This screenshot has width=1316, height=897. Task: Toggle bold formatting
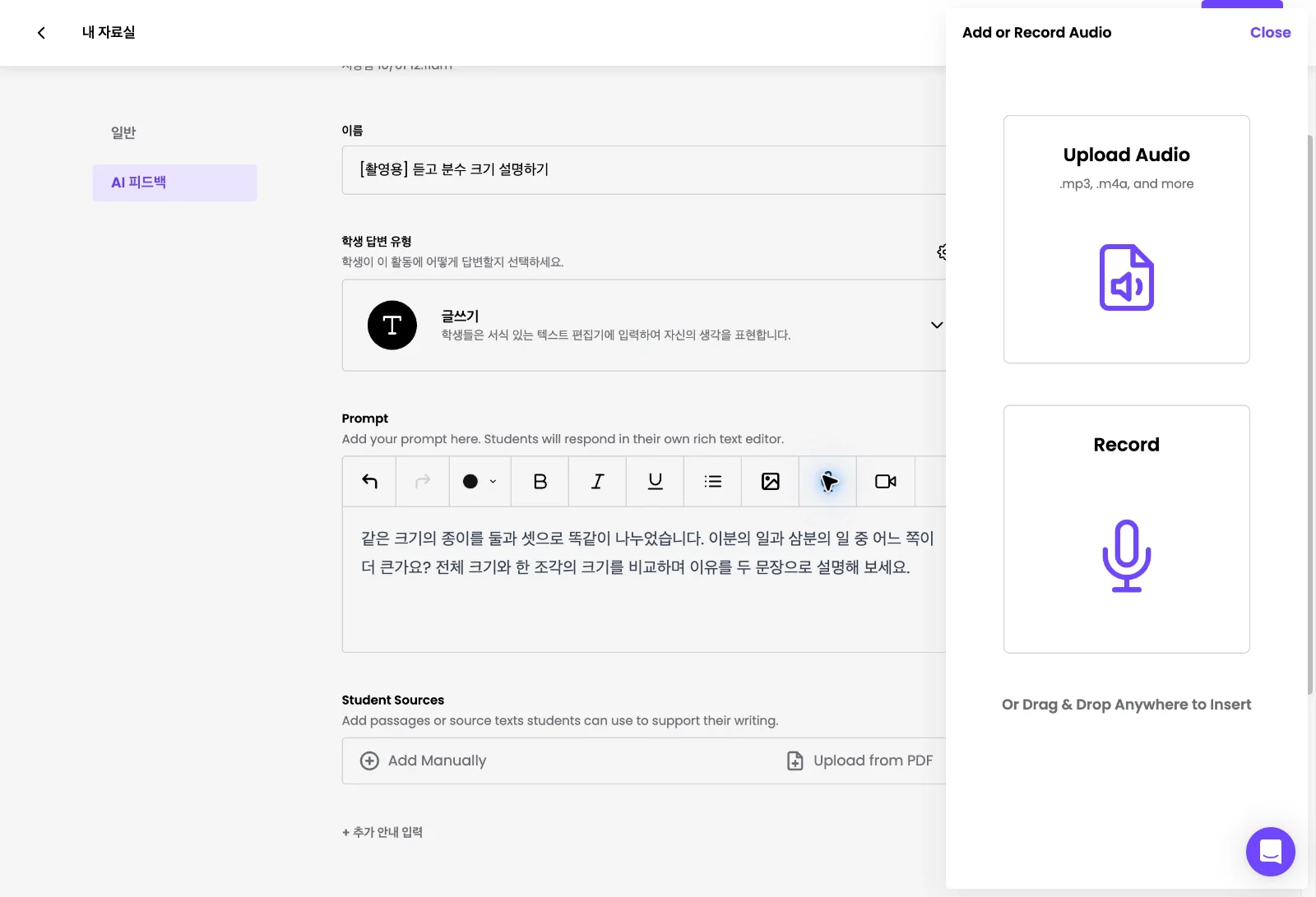click(x=540, y=481)
